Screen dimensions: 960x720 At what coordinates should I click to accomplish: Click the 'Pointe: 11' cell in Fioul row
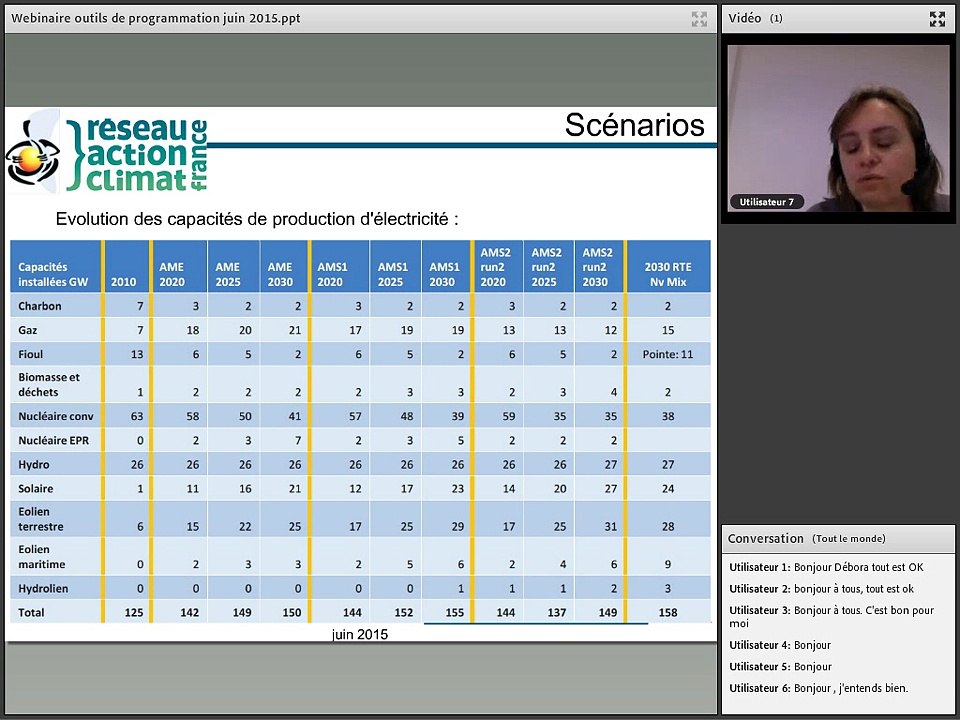coord(668,354)
